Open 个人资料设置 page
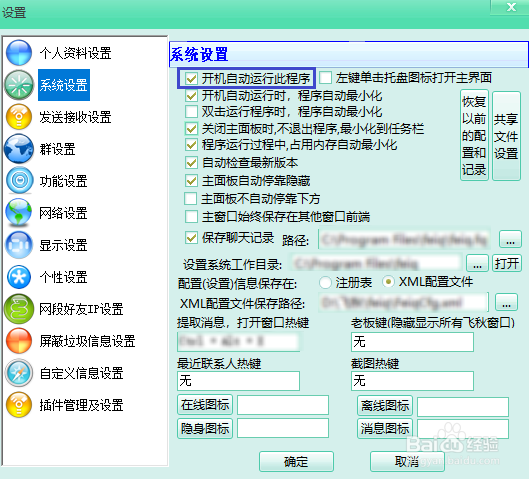Viewport: 529px width, 479px height. pos(75,53)
